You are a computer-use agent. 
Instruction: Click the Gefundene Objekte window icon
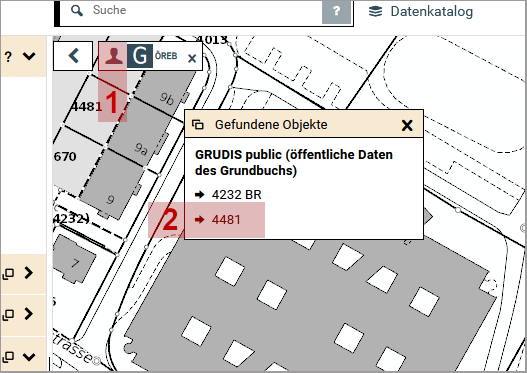[198, 125]
